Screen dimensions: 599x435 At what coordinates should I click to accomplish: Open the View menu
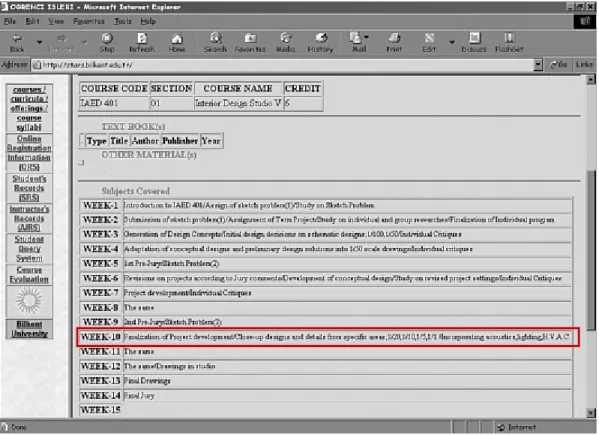click(56, 21)
